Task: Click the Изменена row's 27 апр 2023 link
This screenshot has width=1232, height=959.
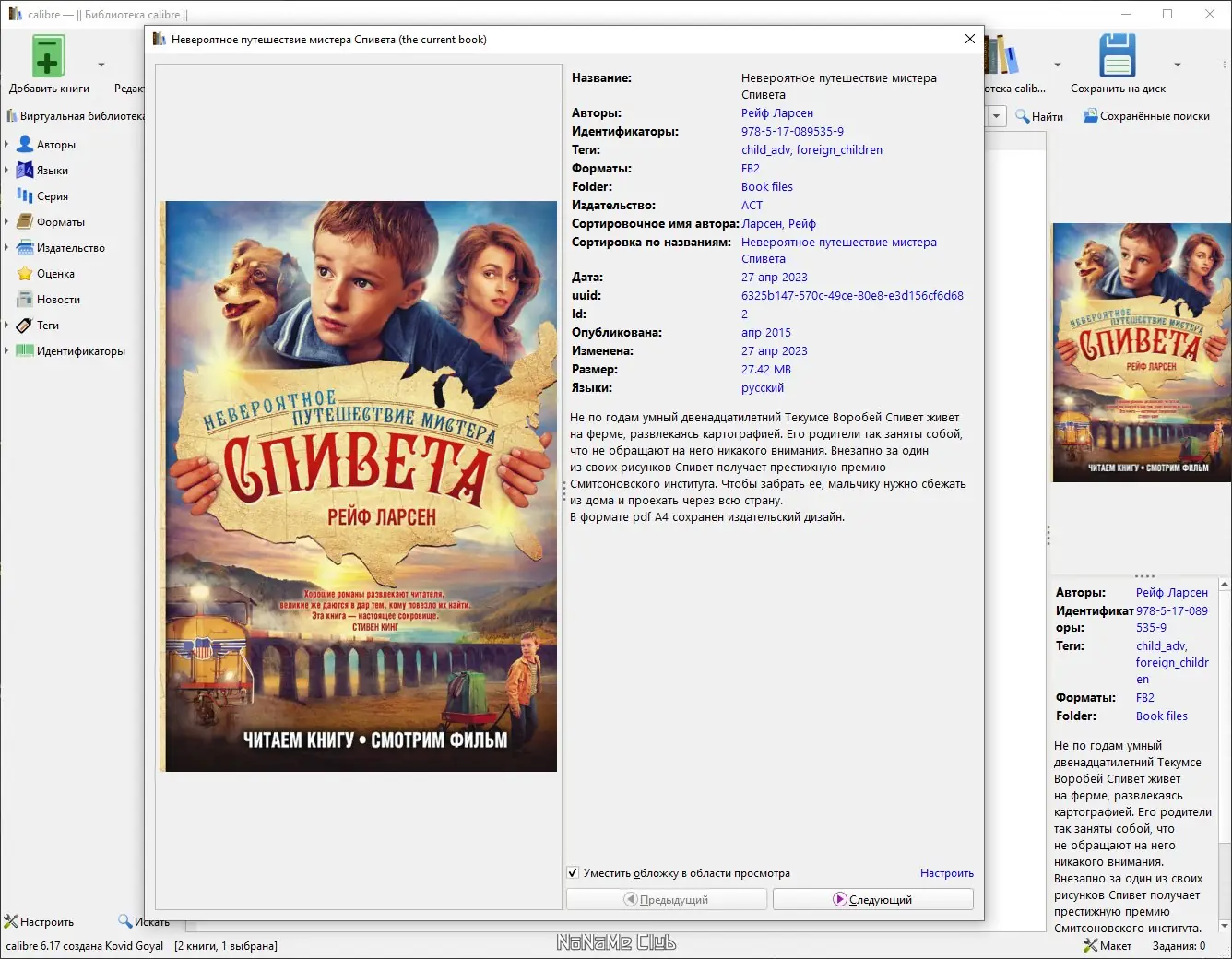Action: coord(775,350)
